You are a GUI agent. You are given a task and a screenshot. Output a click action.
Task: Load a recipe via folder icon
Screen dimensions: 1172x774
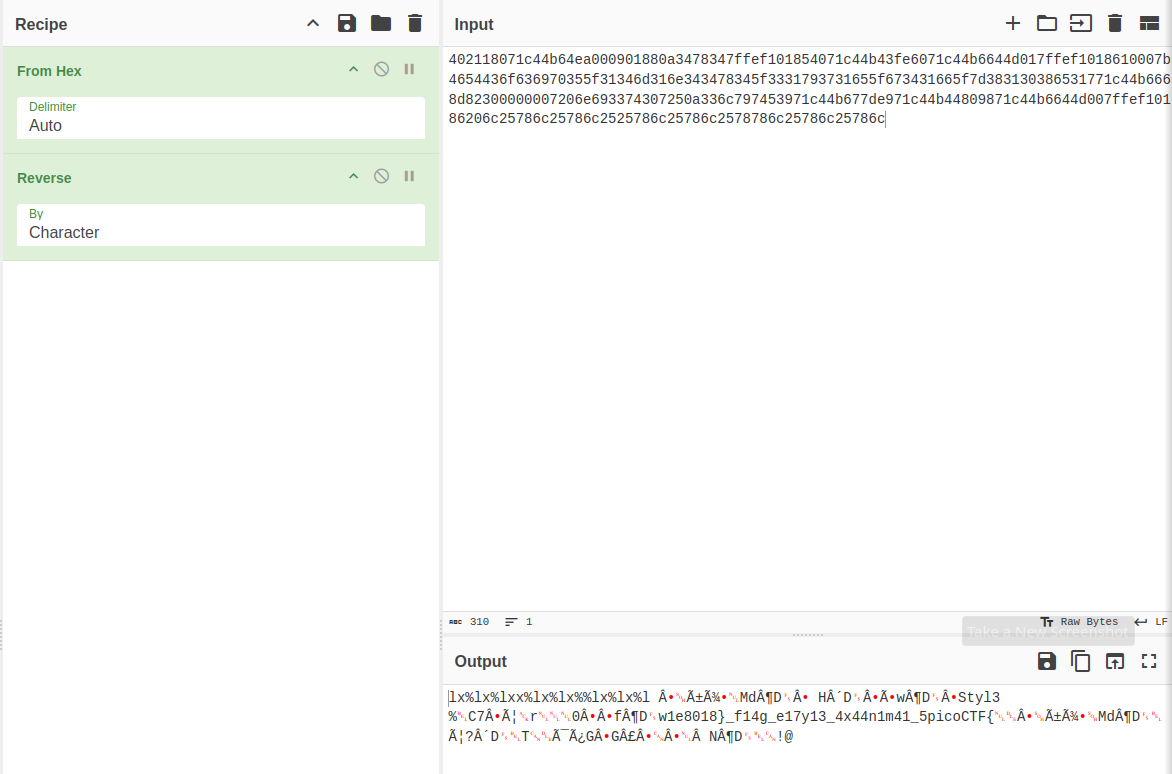coord(381,23)
